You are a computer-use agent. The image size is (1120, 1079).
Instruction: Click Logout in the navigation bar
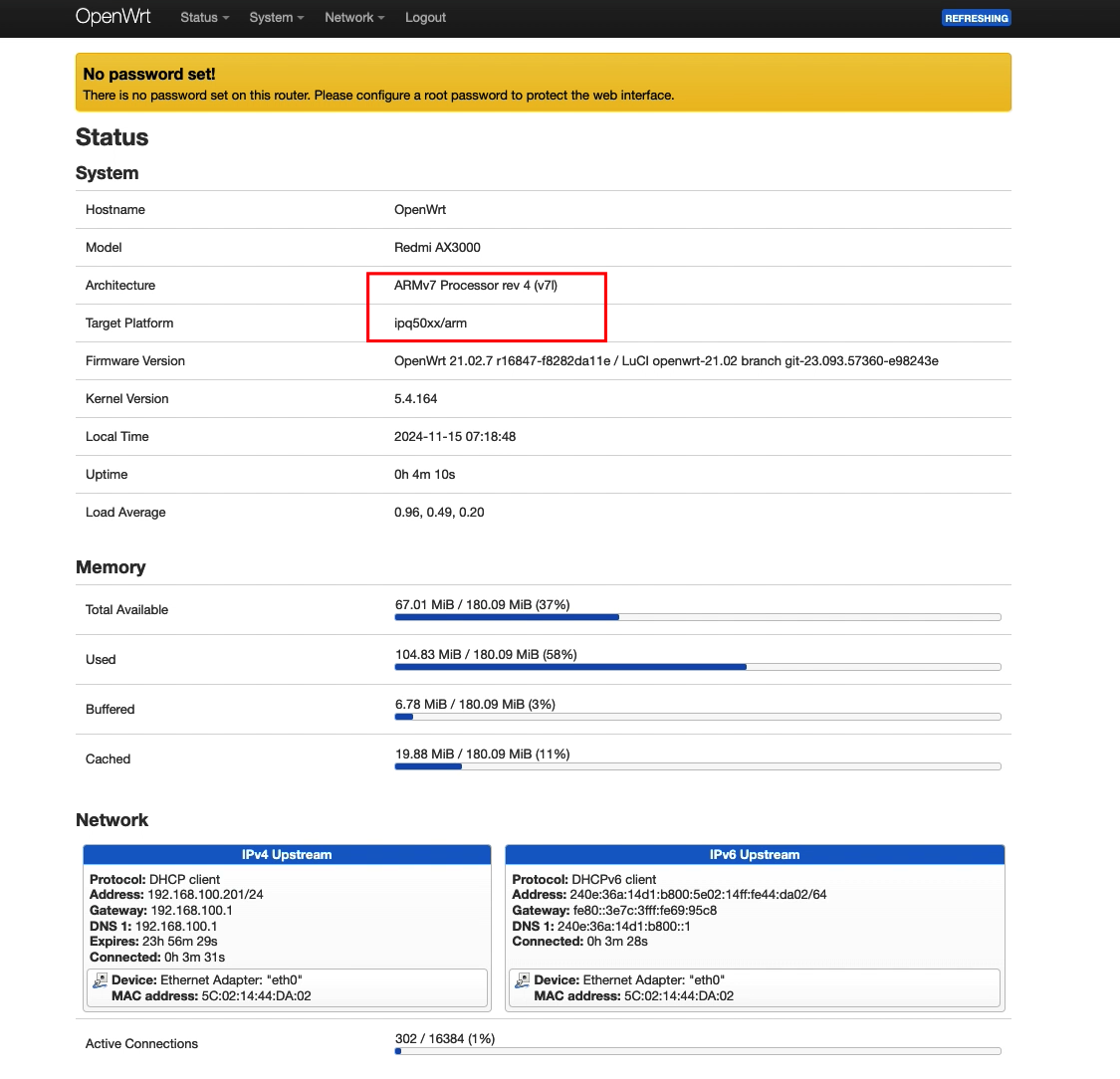425,18
